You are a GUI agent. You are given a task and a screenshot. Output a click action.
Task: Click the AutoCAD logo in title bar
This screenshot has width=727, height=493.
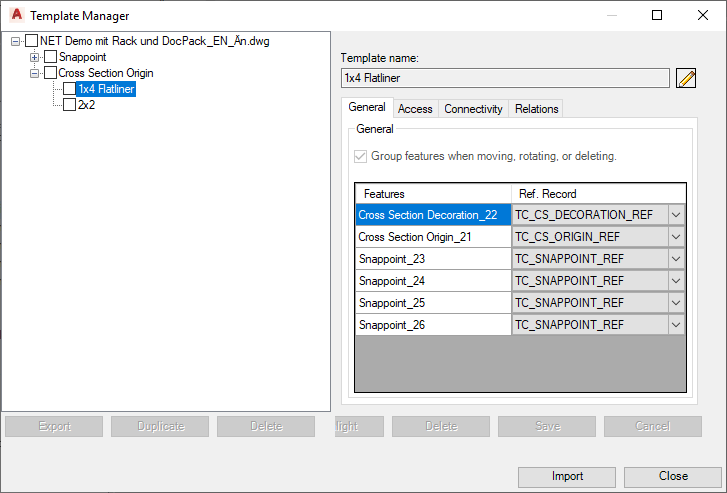14,15
